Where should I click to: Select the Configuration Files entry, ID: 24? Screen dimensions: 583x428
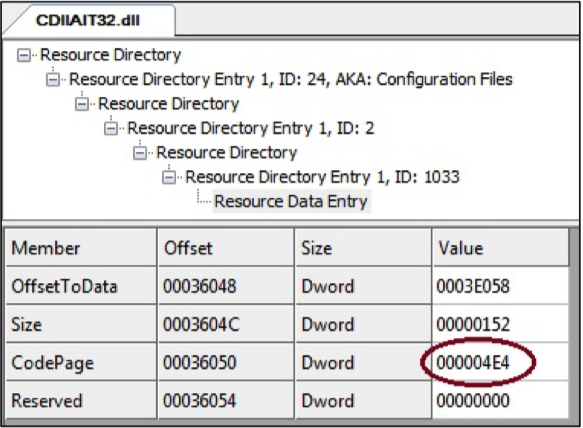[x=291, y=80]
